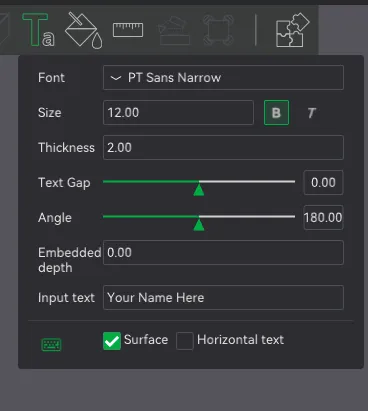
Task: Click the Thickness label
Action: [66, 148]
